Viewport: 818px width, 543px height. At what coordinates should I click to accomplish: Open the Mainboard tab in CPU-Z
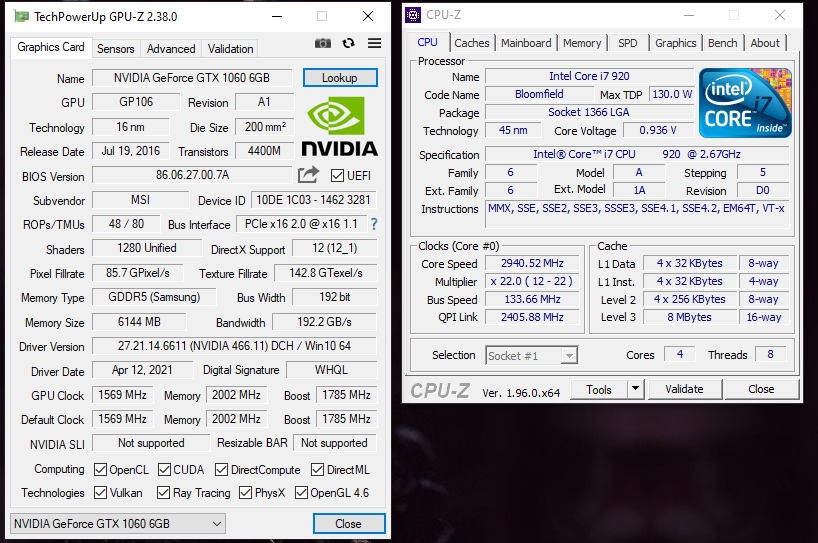click(x=526, y=43)
